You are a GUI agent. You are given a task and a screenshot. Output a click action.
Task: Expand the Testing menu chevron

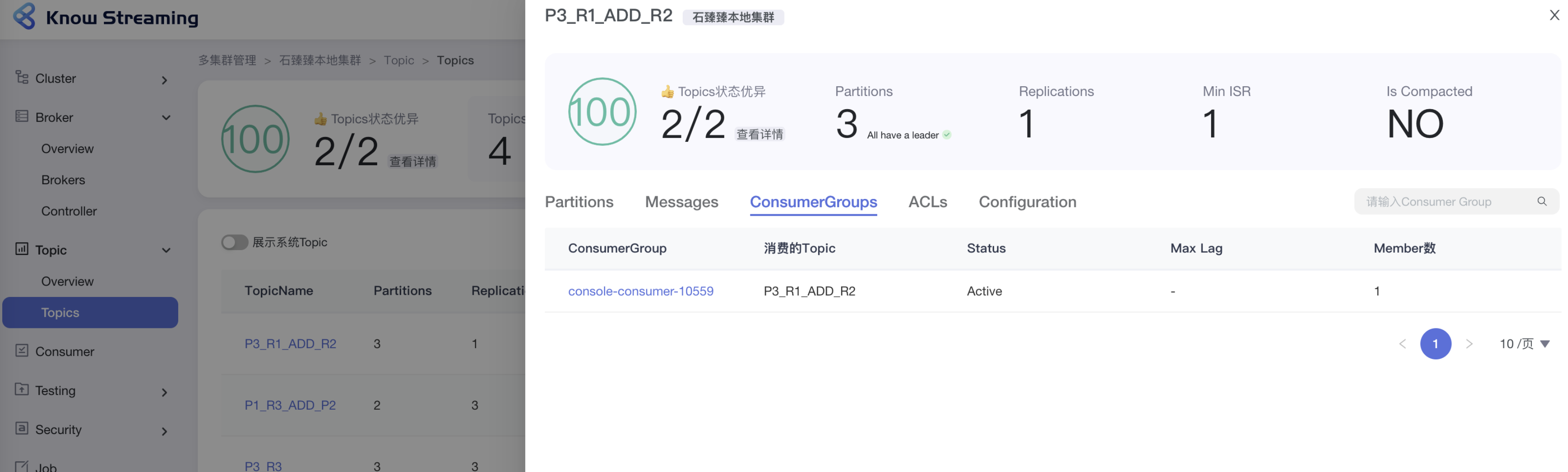tap(164, 392)
